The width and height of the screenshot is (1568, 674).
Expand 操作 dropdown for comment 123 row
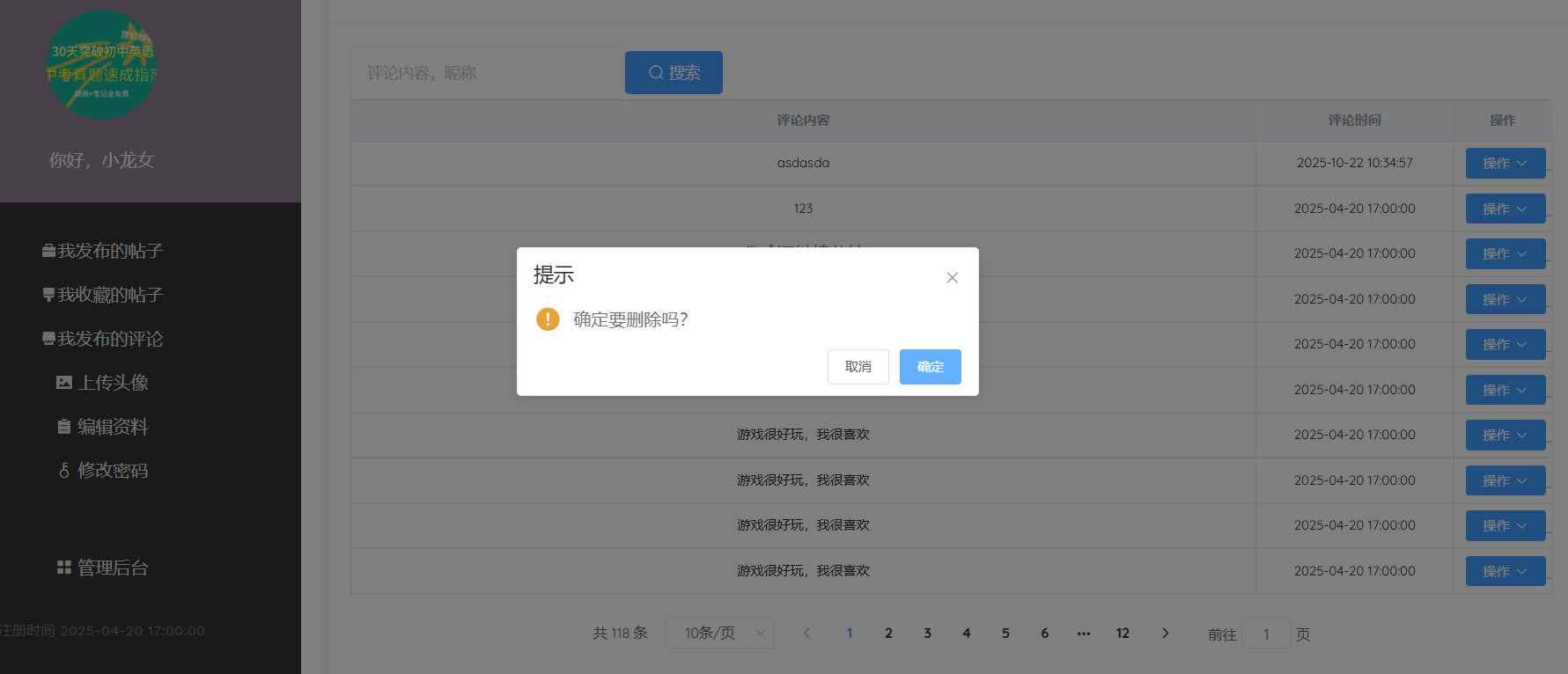click(x=1505, y=209)
